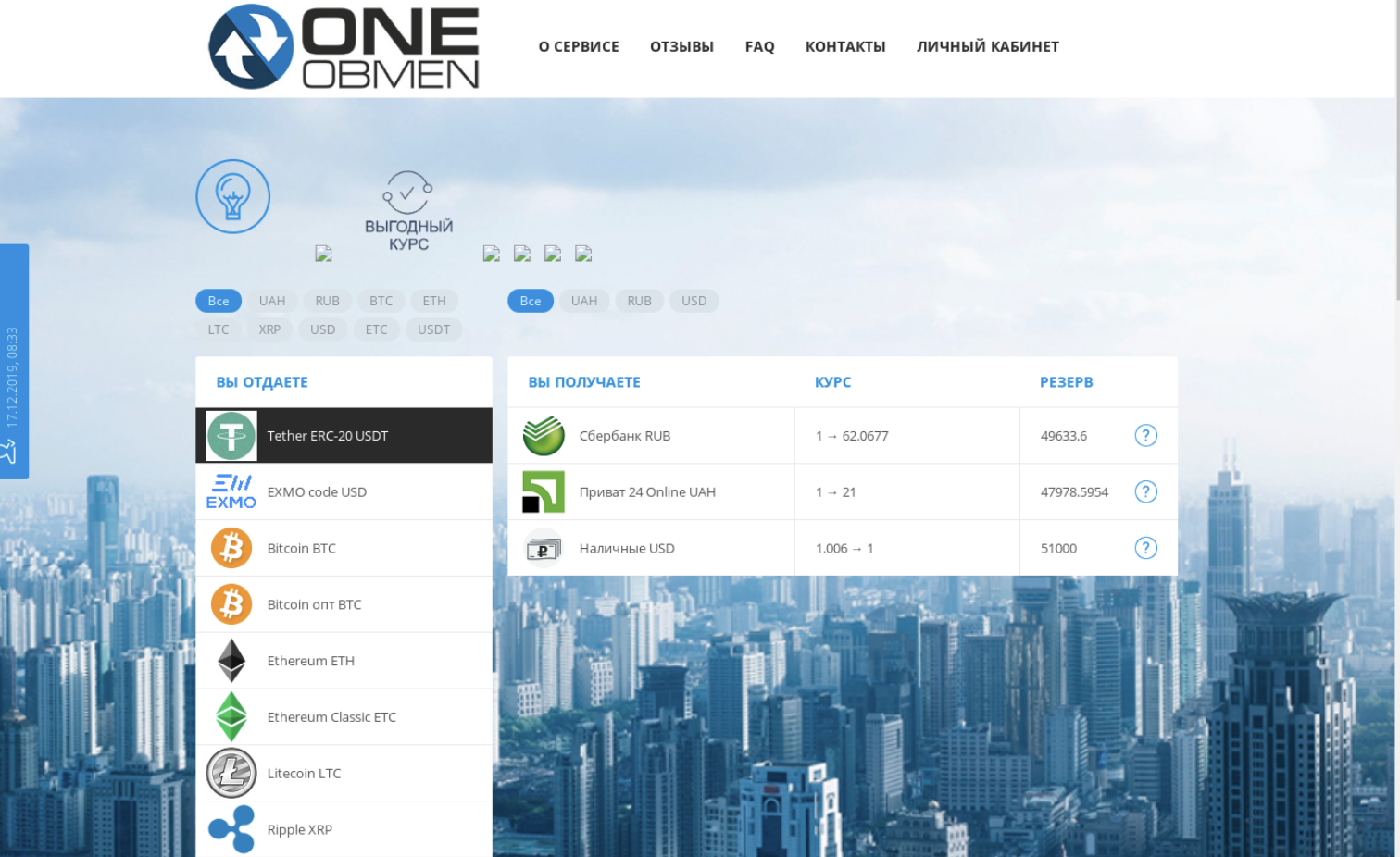
Task: Click the КУРС column header
Action: click(x=832, y=382)
